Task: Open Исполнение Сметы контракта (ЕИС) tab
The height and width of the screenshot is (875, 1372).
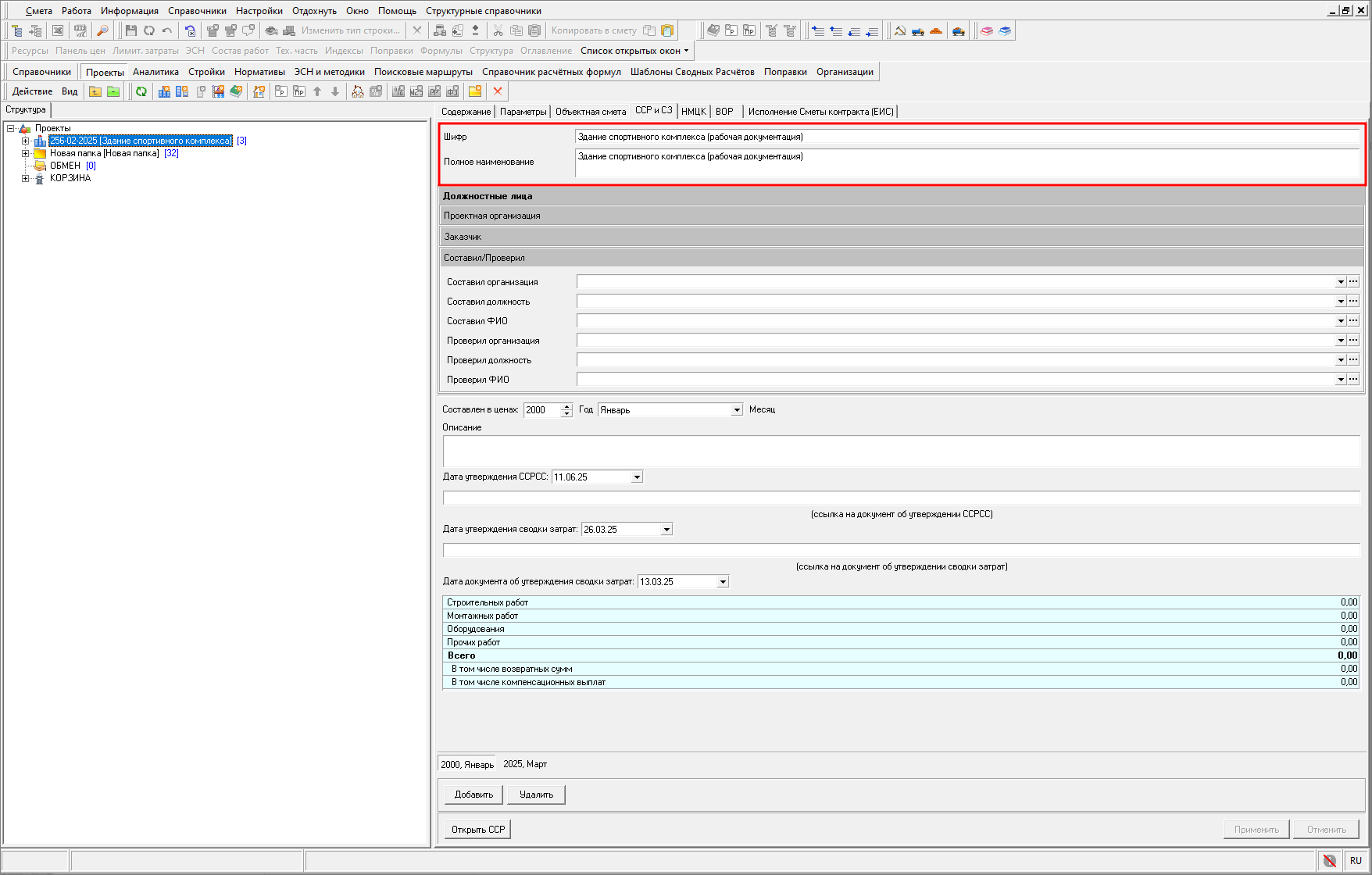Action: click(820, 112)
